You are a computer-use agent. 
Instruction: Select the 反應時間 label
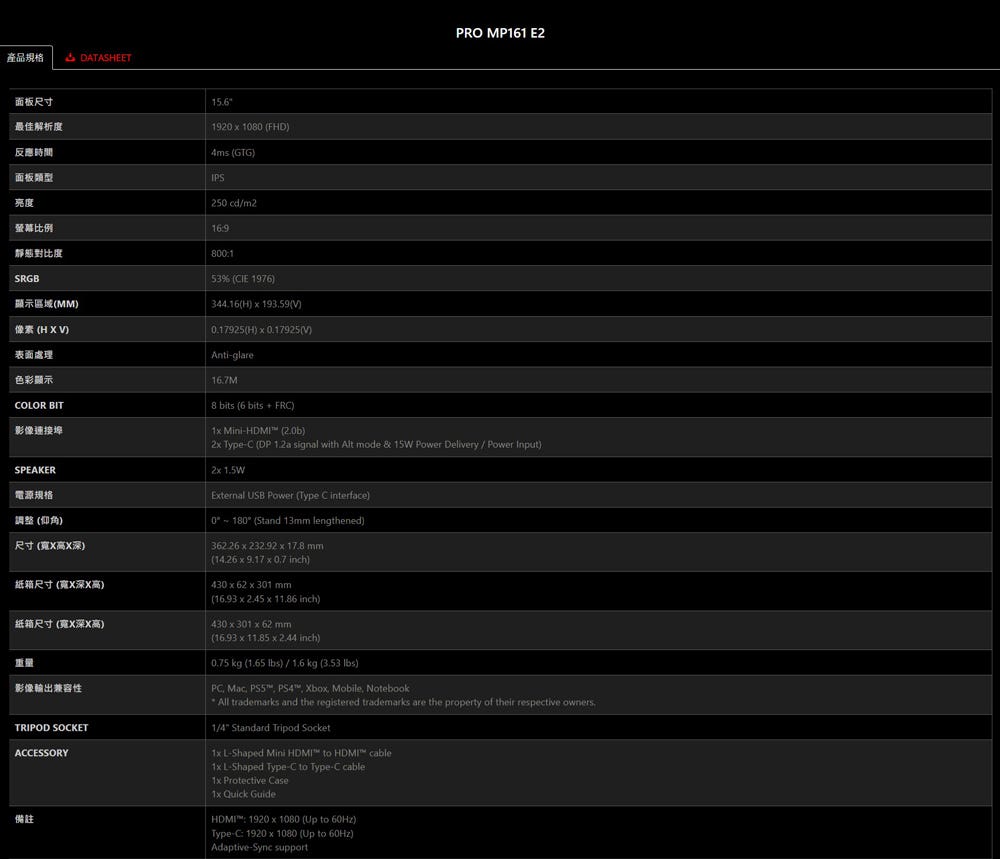tap(34, 152)
